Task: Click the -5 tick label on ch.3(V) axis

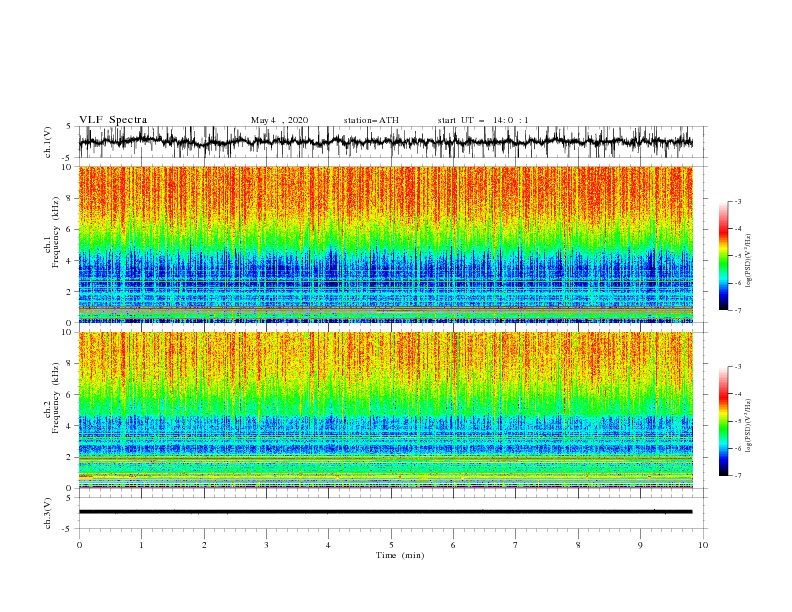Action: (68, 529)
